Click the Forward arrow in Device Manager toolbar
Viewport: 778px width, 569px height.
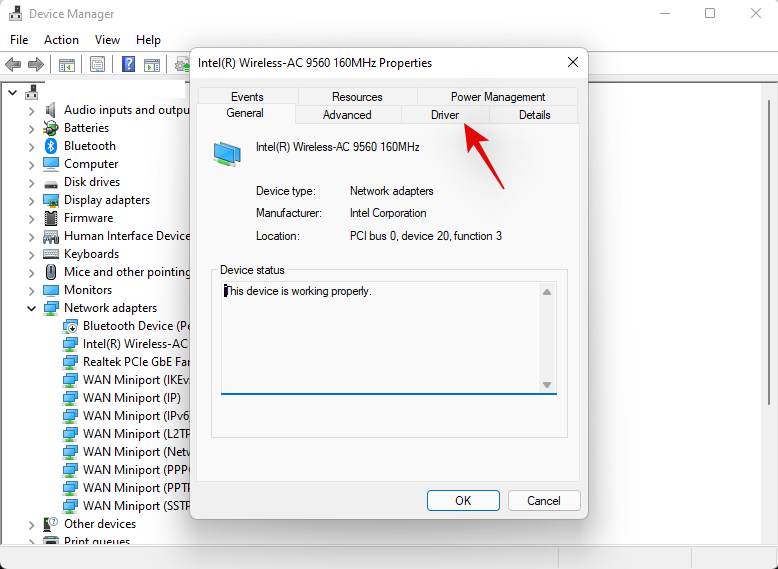36,64
